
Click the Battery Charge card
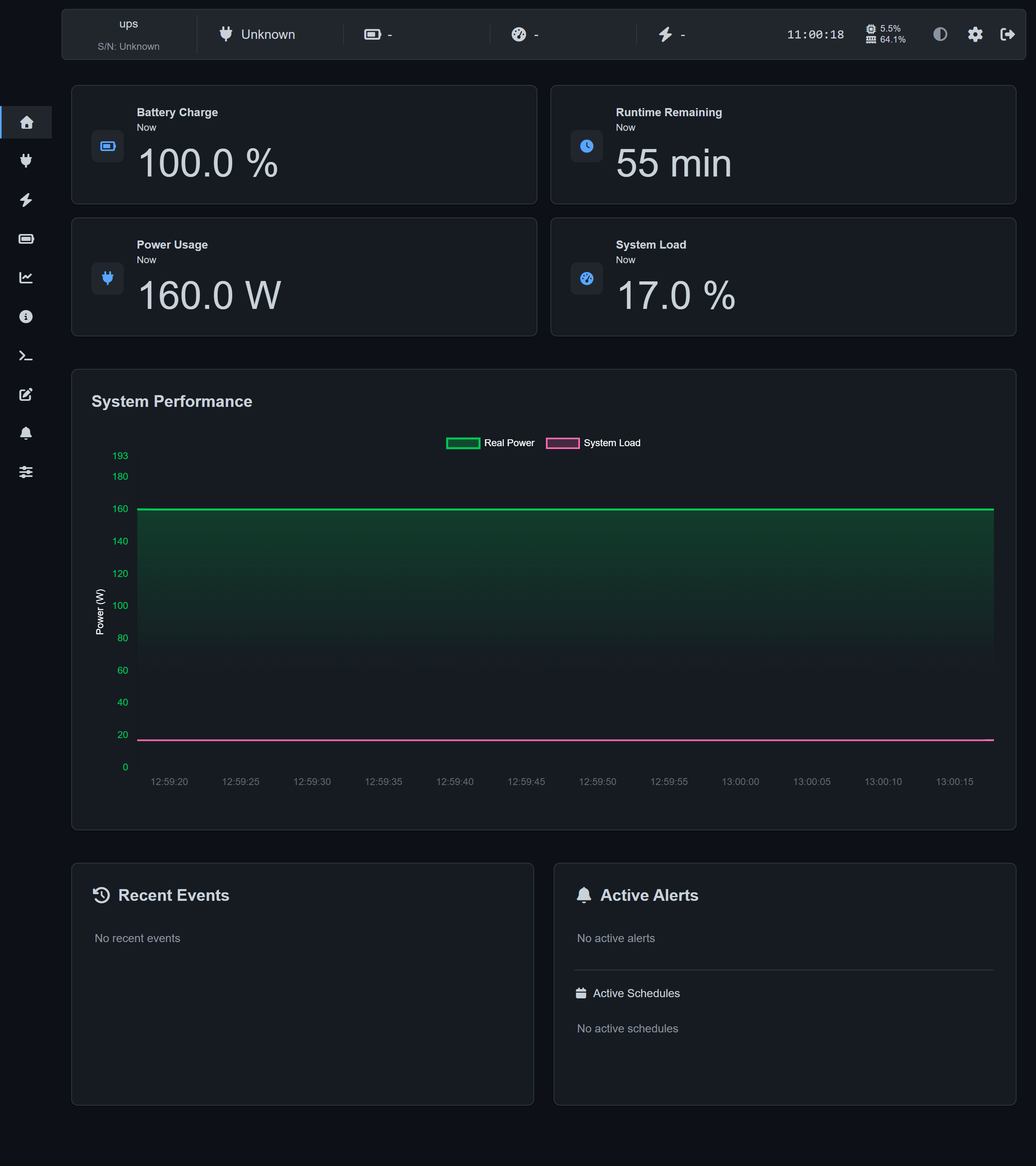tap(304, 145)
